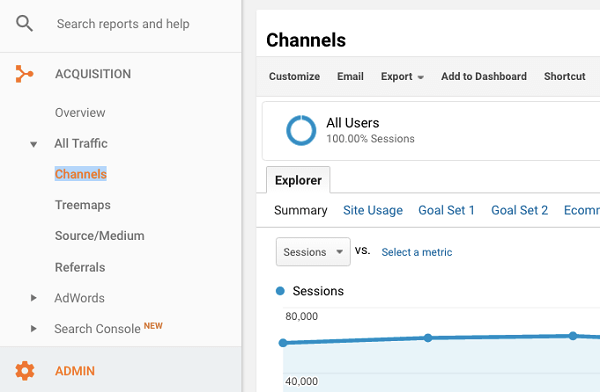Click the second data point on Sessions chart
The height and width of the screenshot is (392, 600).
[428, 338]
